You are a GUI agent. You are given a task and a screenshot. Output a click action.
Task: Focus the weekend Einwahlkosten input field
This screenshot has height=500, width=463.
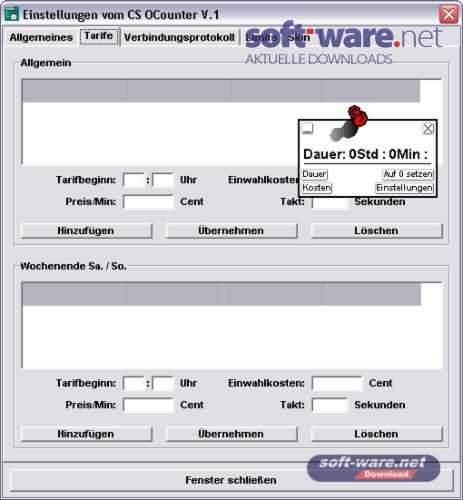pyautogui.click(x=337, y=383)
